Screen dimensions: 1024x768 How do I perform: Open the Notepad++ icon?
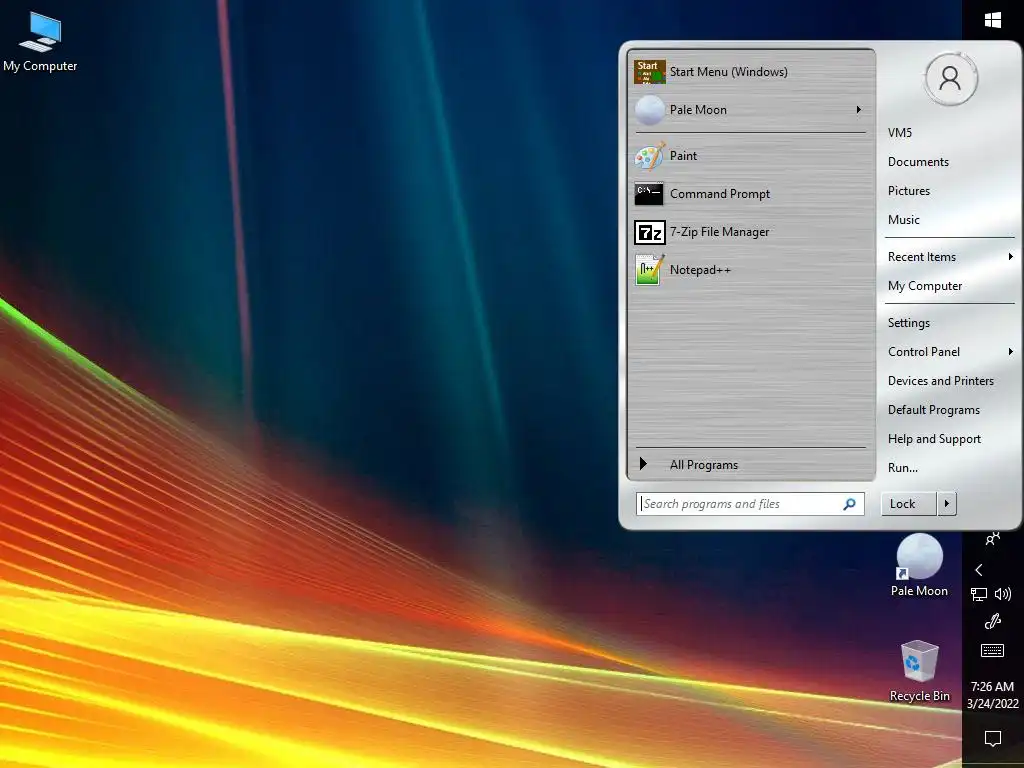[649, 270]
